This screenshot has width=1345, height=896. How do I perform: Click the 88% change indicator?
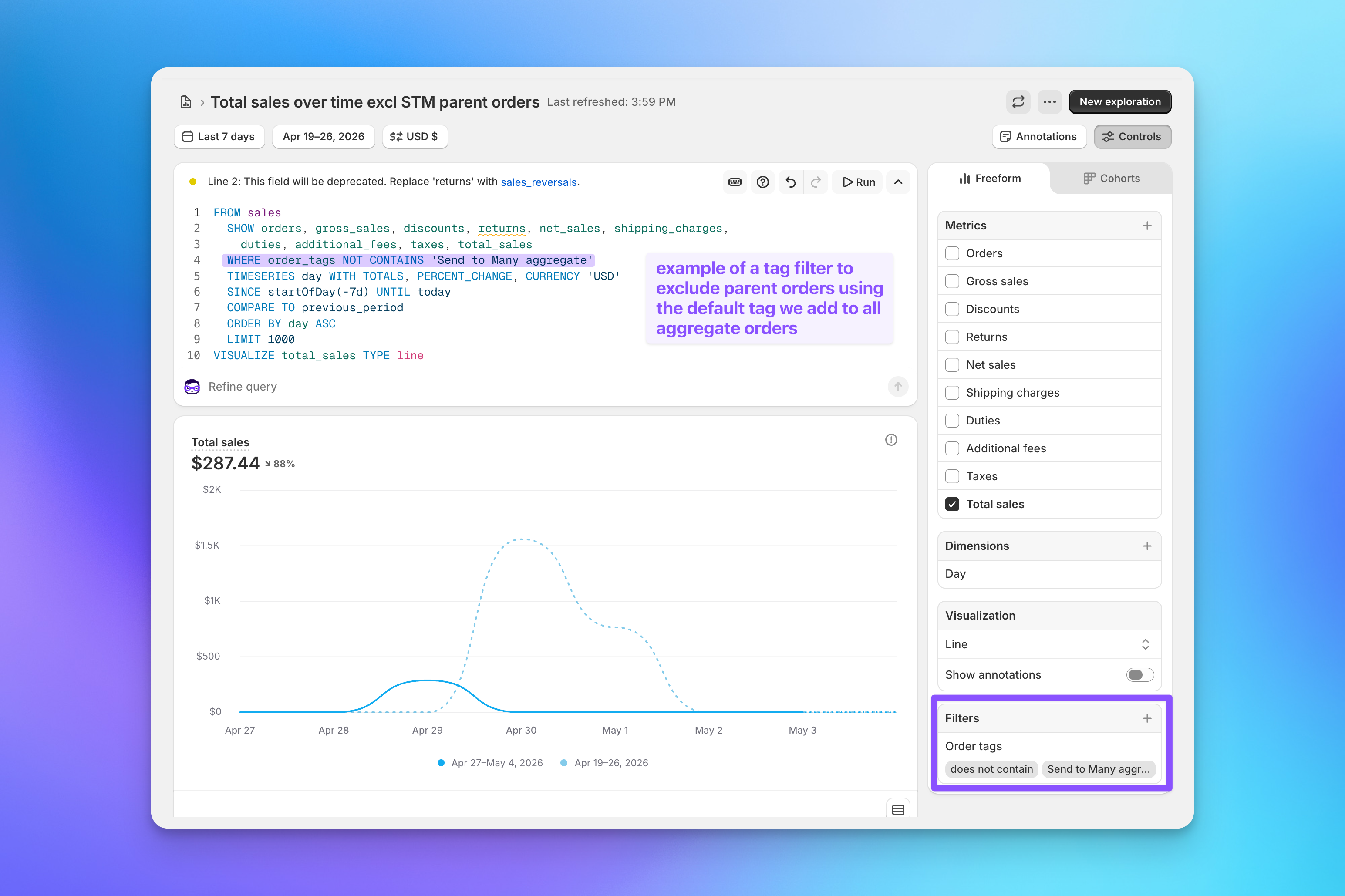pyautogui.click(x=280, y=465)
